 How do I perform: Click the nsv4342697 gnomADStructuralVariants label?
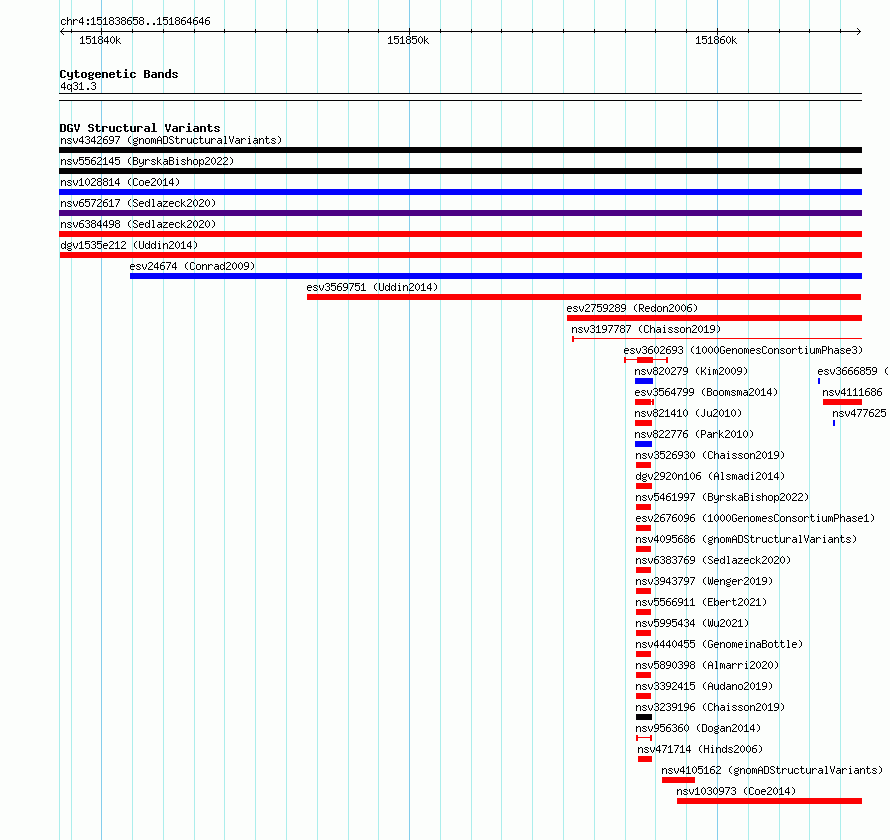(171, 140)
